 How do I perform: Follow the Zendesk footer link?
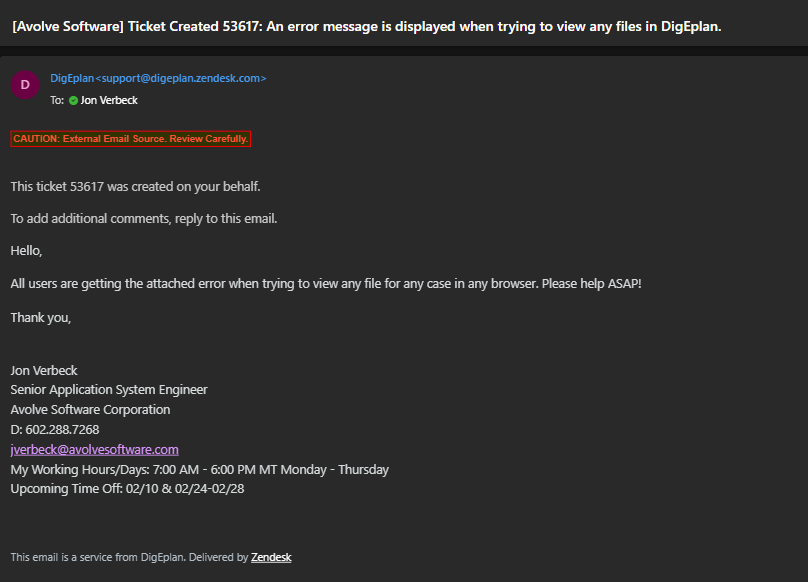271,557
